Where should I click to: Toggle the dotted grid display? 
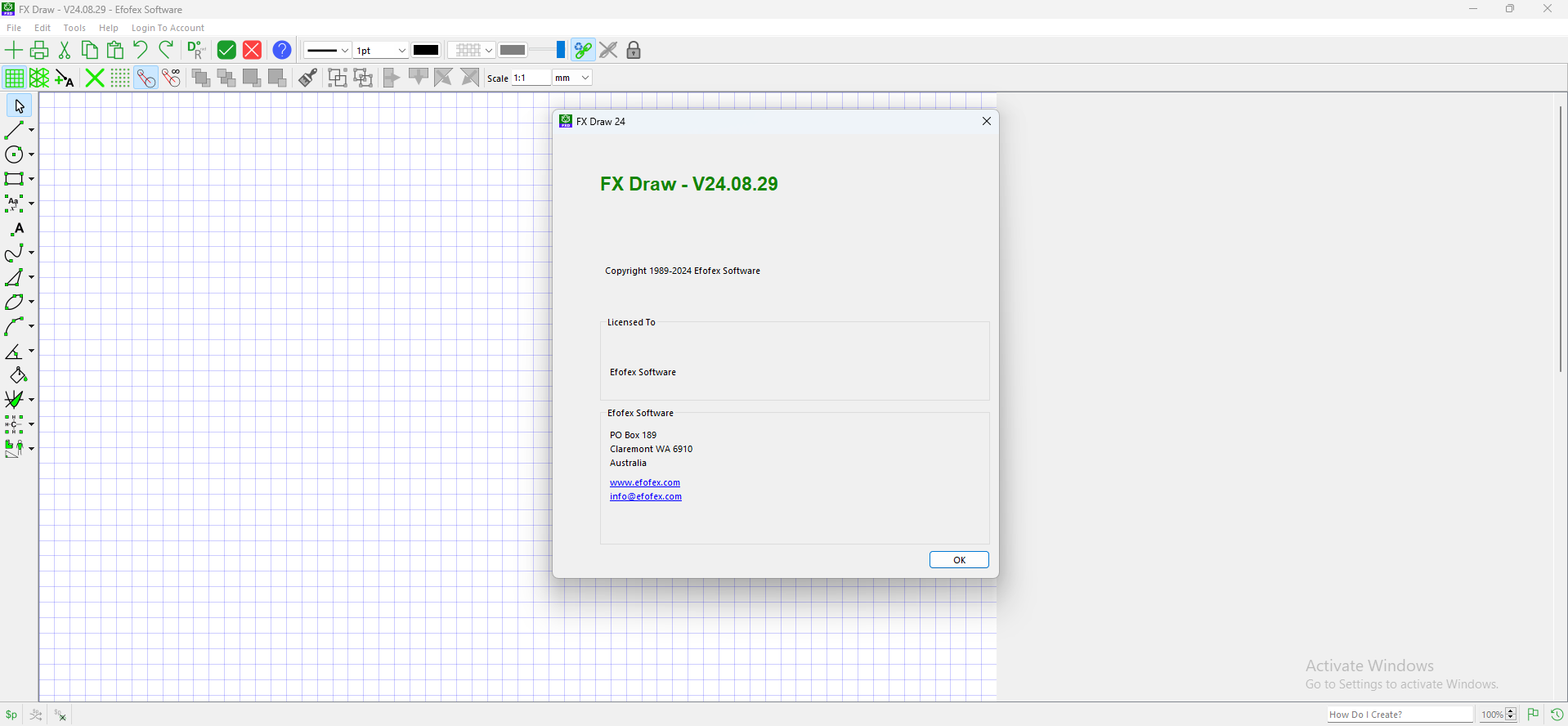point(120,78)
